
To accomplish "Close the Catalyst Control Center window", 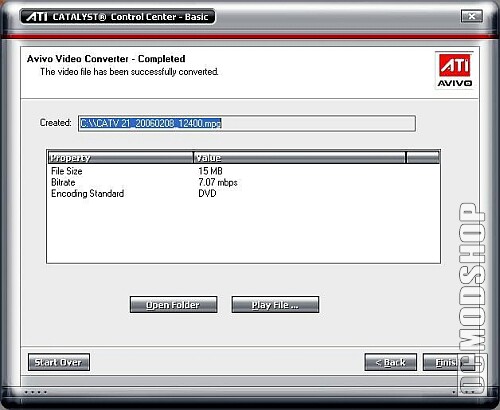I will click(472, 16).
